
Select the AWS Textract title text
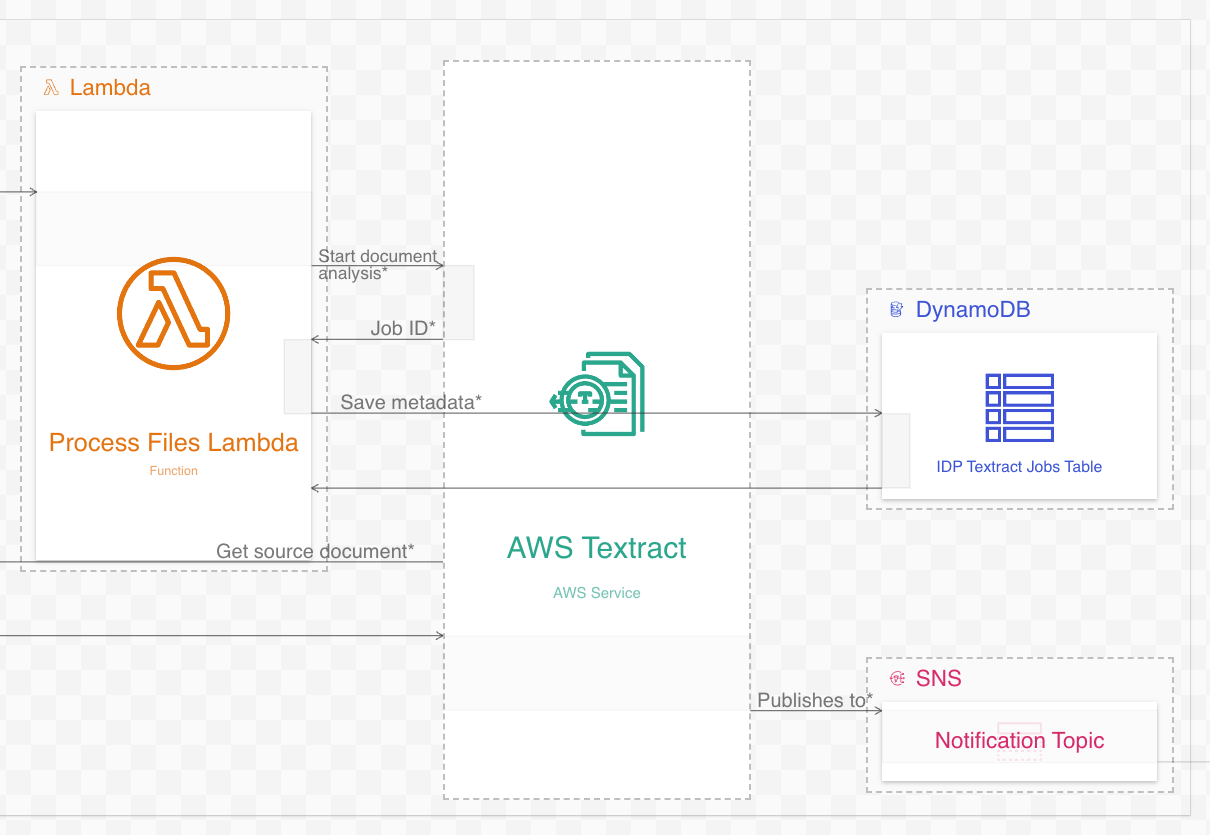tap(597, 548)
